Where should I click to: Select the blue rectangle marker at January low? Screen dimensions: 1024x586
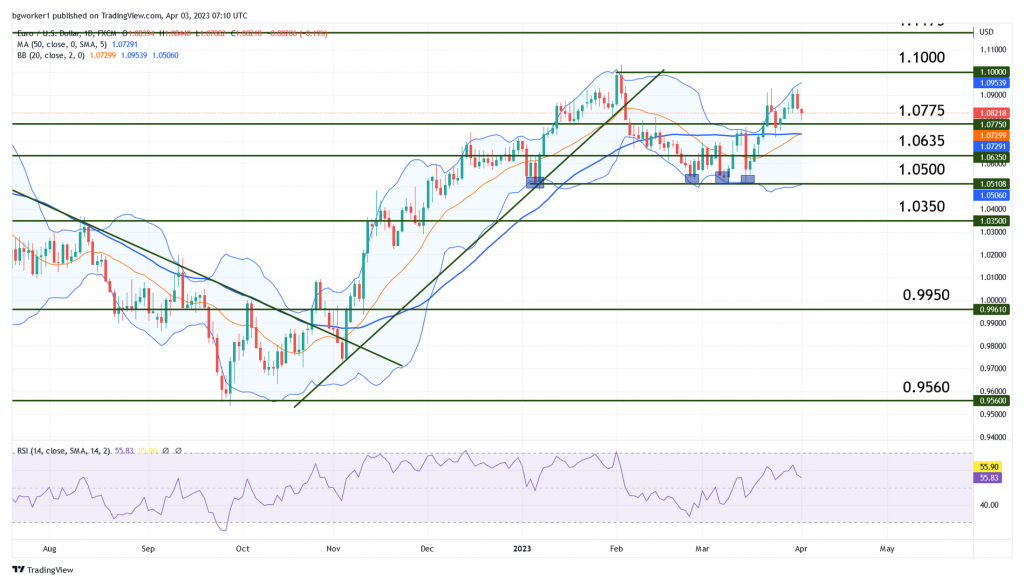[x=534, y=182]
